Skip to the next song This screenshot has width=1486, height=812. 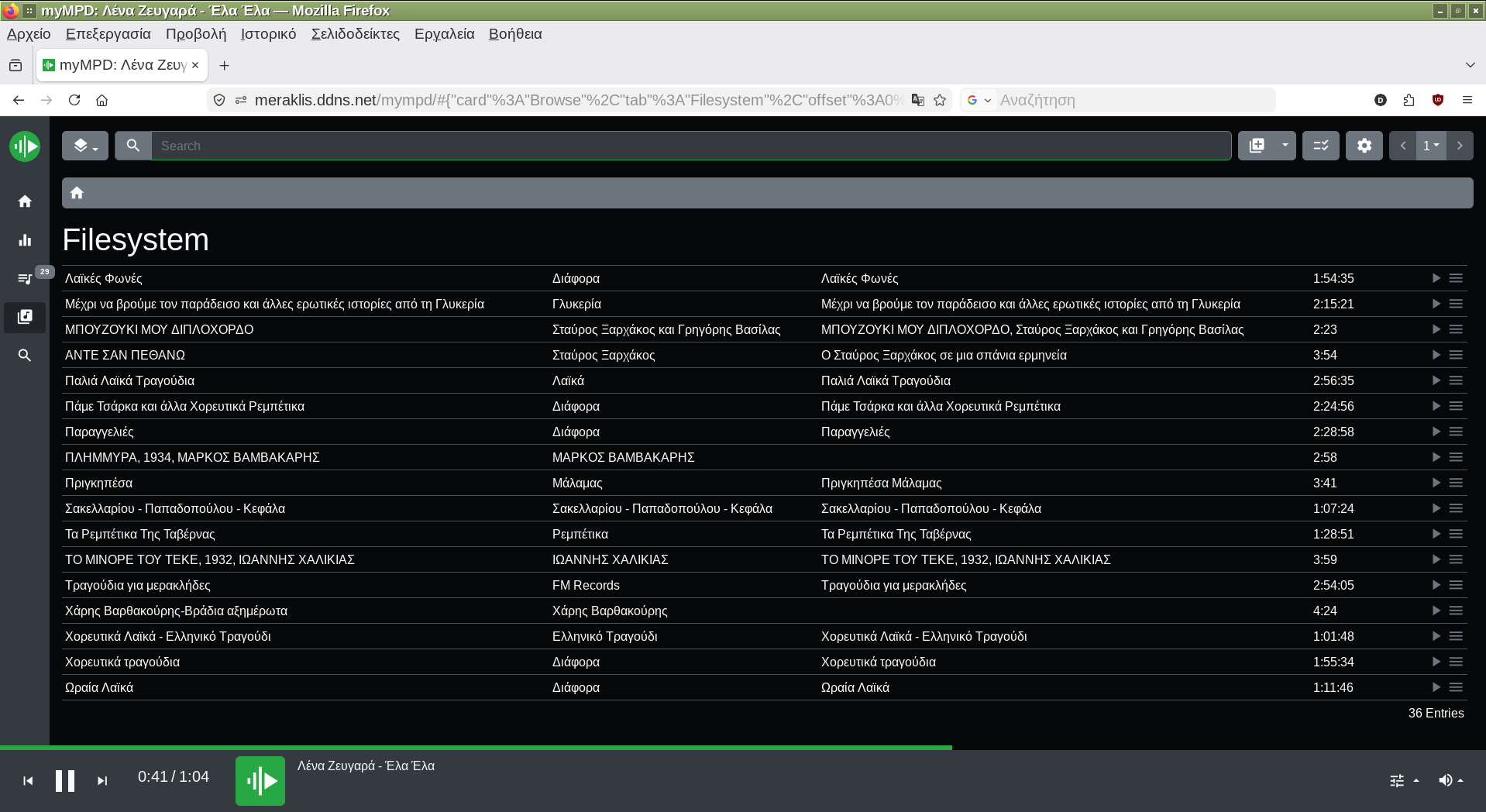point(102,780)
